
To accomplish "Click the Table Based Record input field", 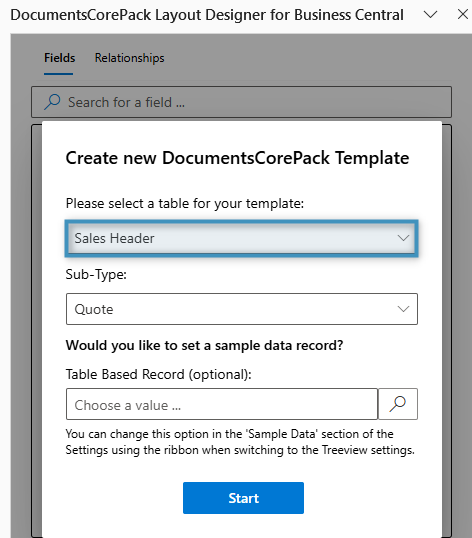I will tap(222, 404).
